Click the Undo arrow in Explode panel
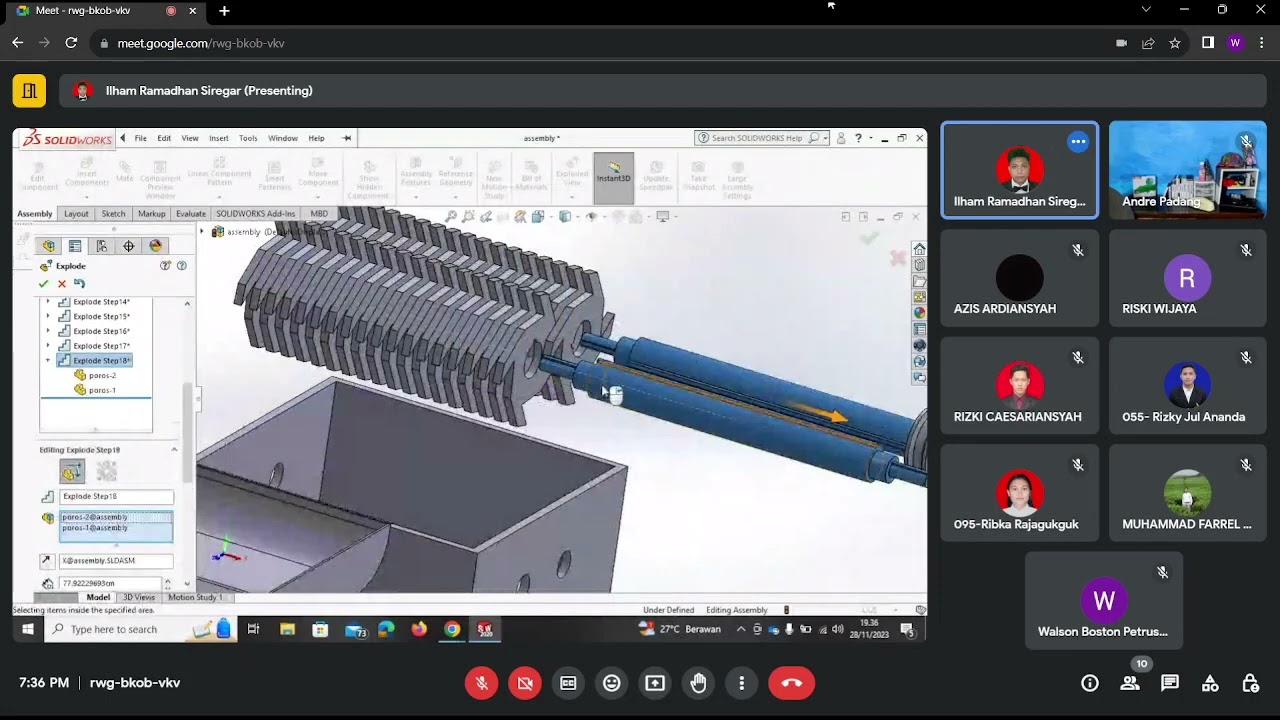 tap(79, 283)
